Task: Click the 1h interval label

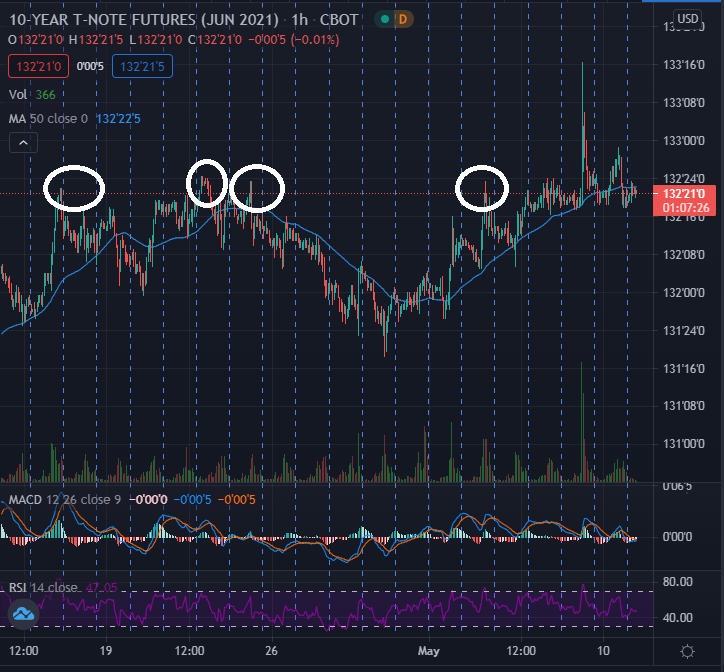Action: coord(299,20)
